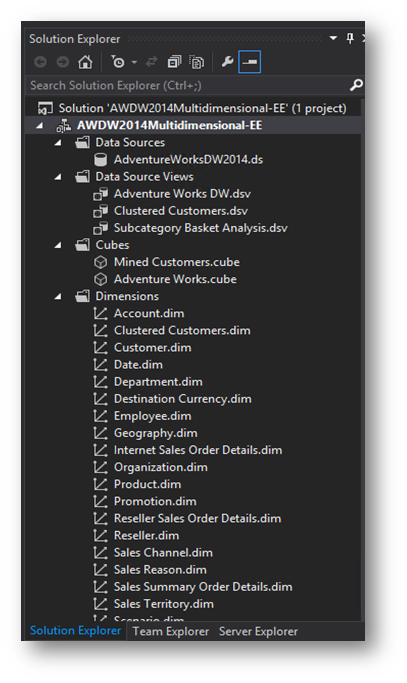Switch to the Team Explorer tab
The width and height of the screenshot is (407, 683).
[x=170, y=631]
